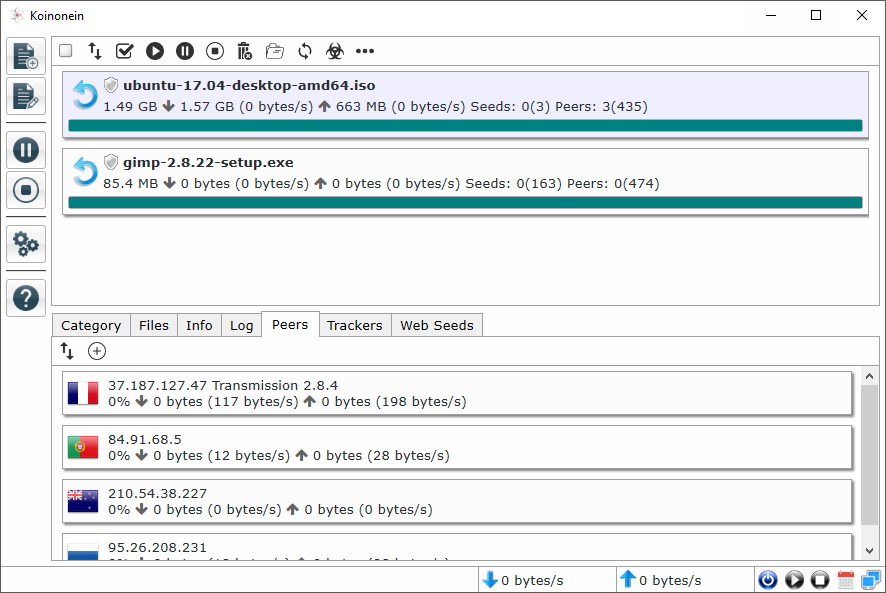Screen dimensions: 886x593
Task: Open settings gears in the sidebar
Action: point(26,244)
